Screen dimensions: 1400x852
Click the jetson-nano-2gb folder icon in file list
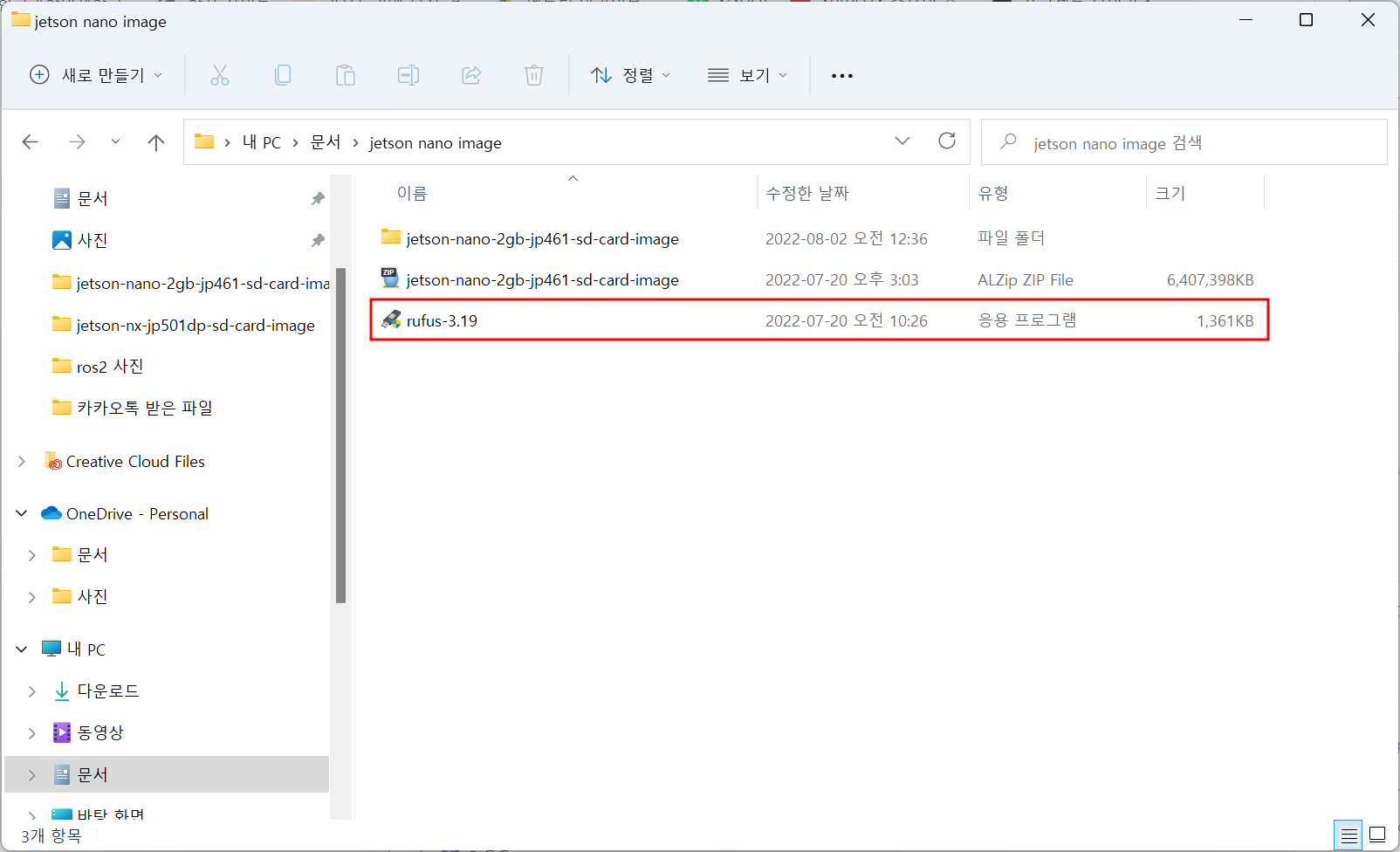(391, 237)
